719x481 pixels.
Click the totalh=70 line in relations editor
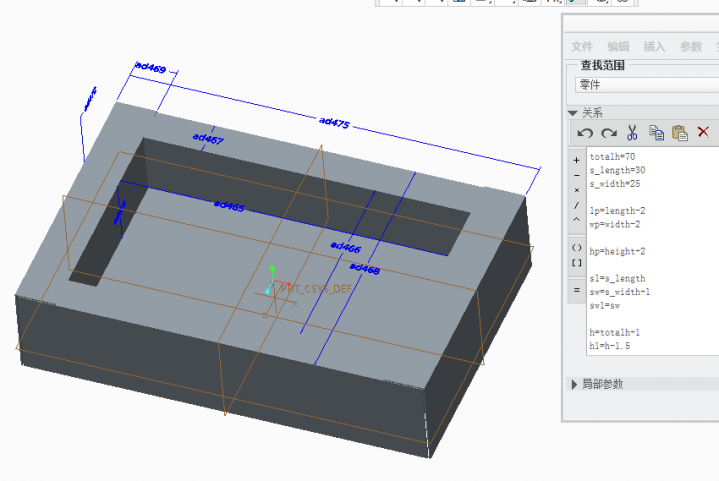pos(612,157)
